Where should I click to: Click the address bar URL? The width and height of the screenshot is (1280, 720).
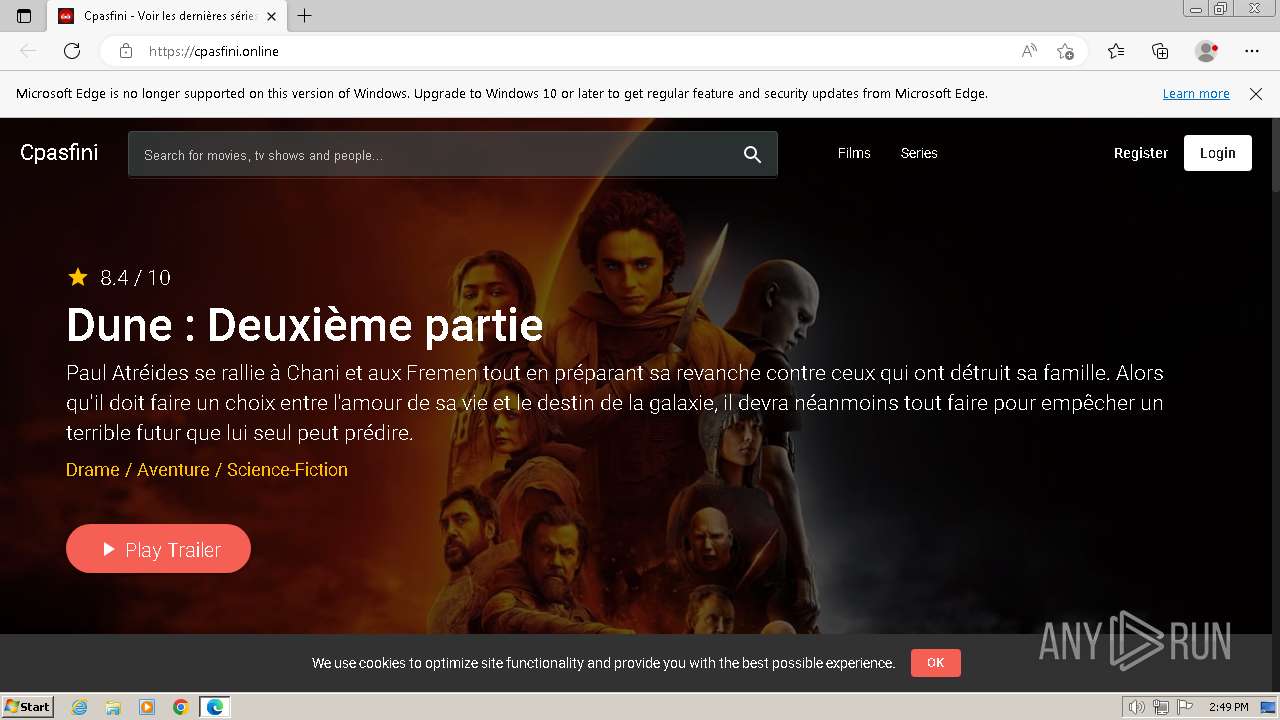click(x=214, y=51)
